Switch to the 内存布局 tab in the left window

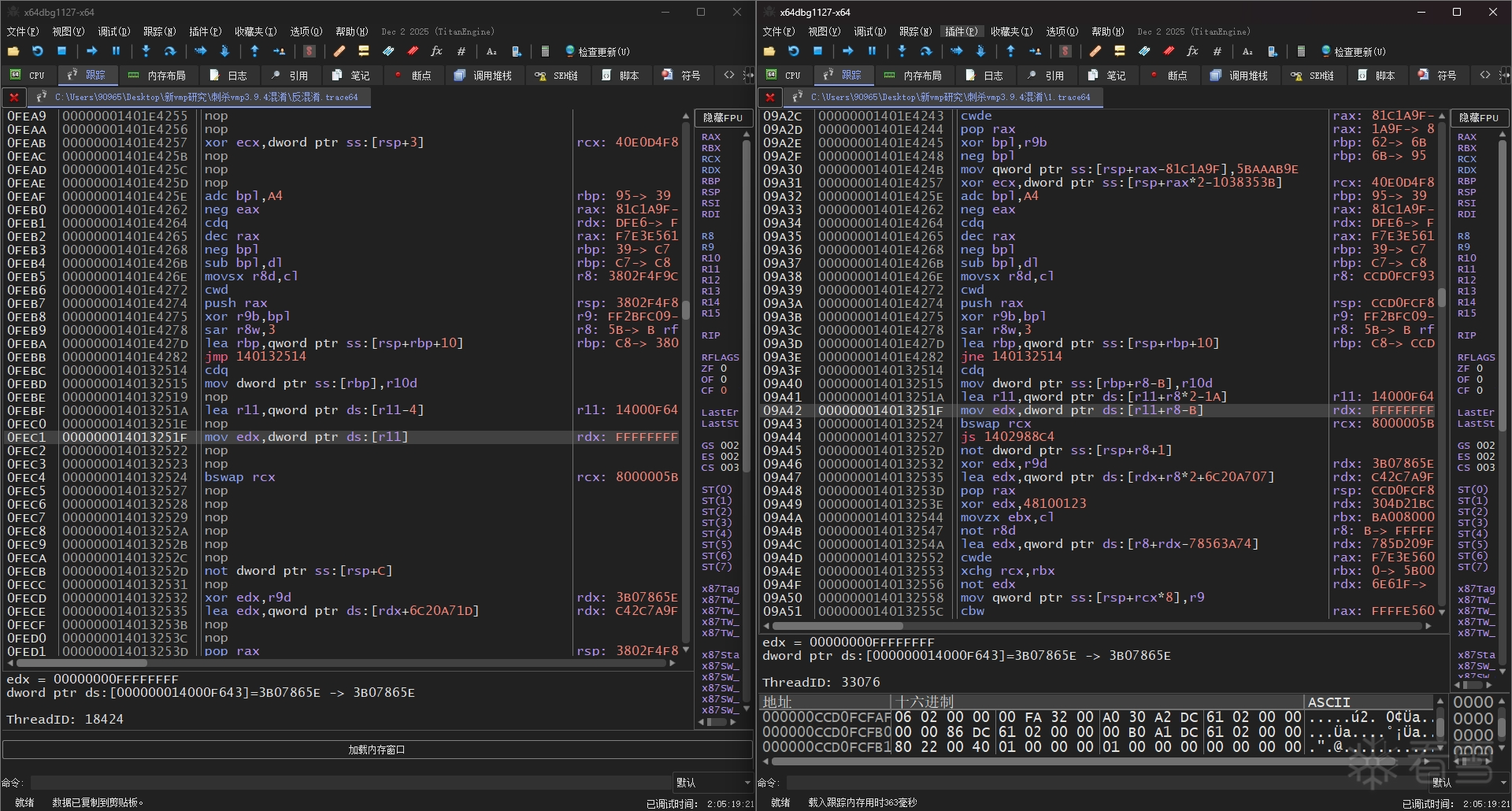click(x=157, y=76)
